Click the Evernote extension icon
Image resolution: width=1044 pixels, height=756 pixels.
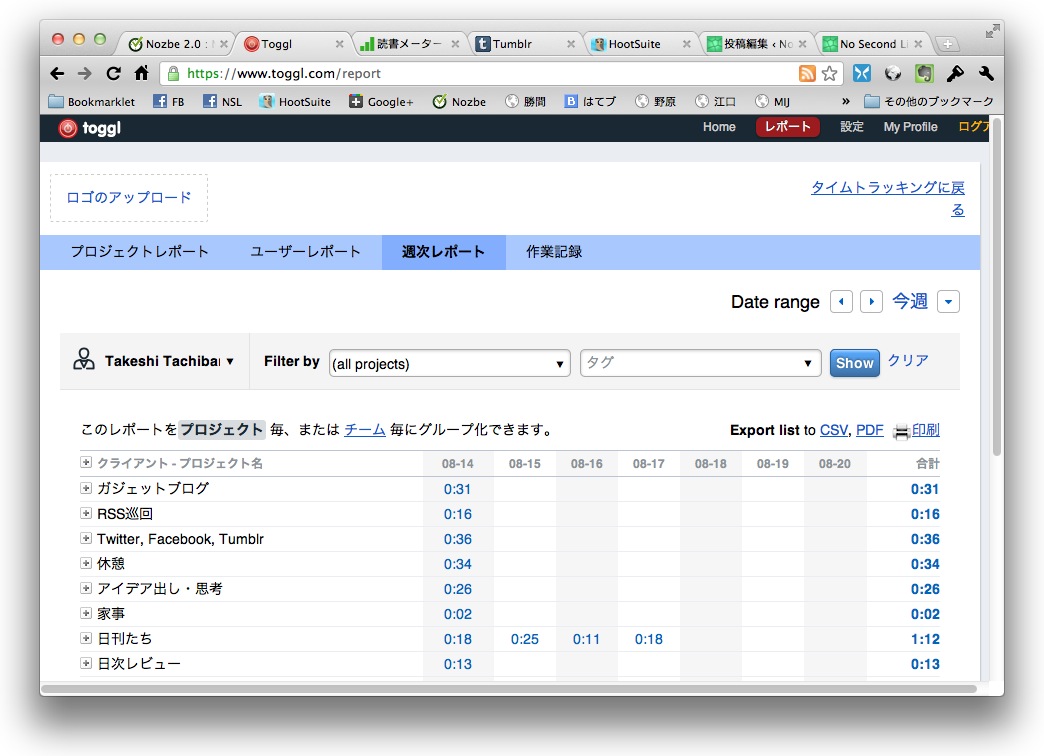tap(925, 73)
